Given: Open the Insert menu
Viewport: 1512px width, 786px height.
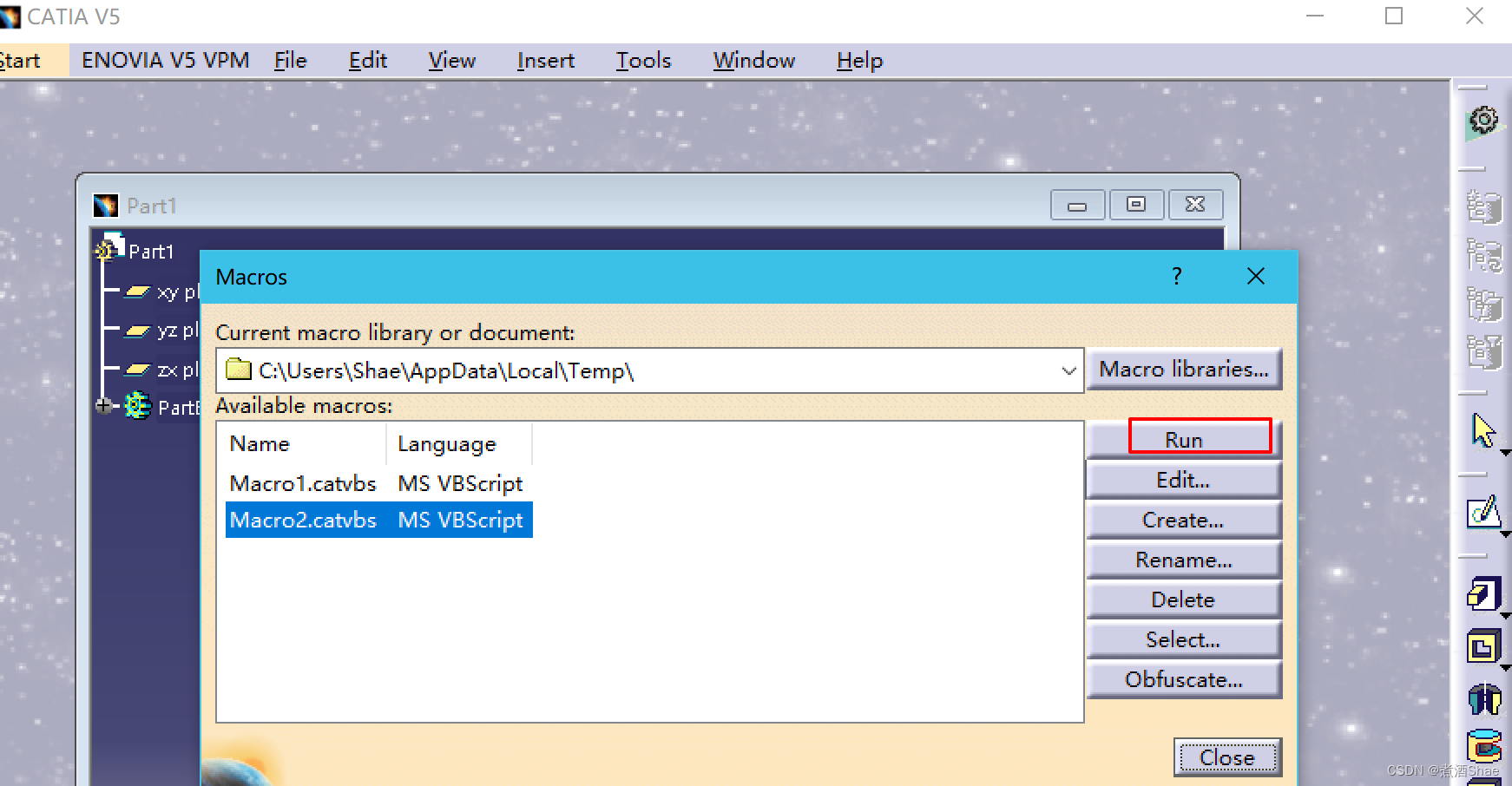Looking at the screenshot, I should tap(546, 61).
